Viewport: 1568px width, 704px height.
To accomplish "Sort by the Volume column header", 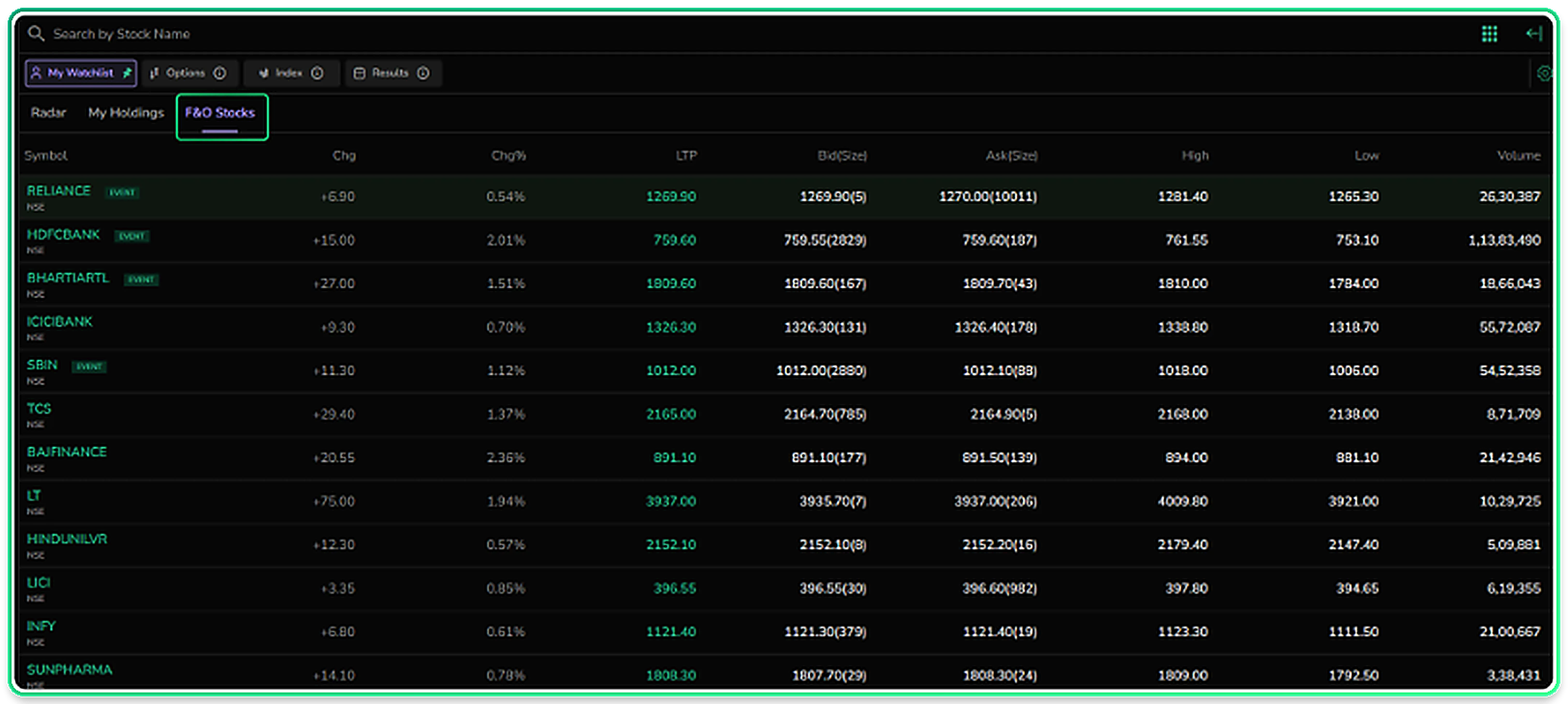I will pyautogui.click(x=1519, y=155).
